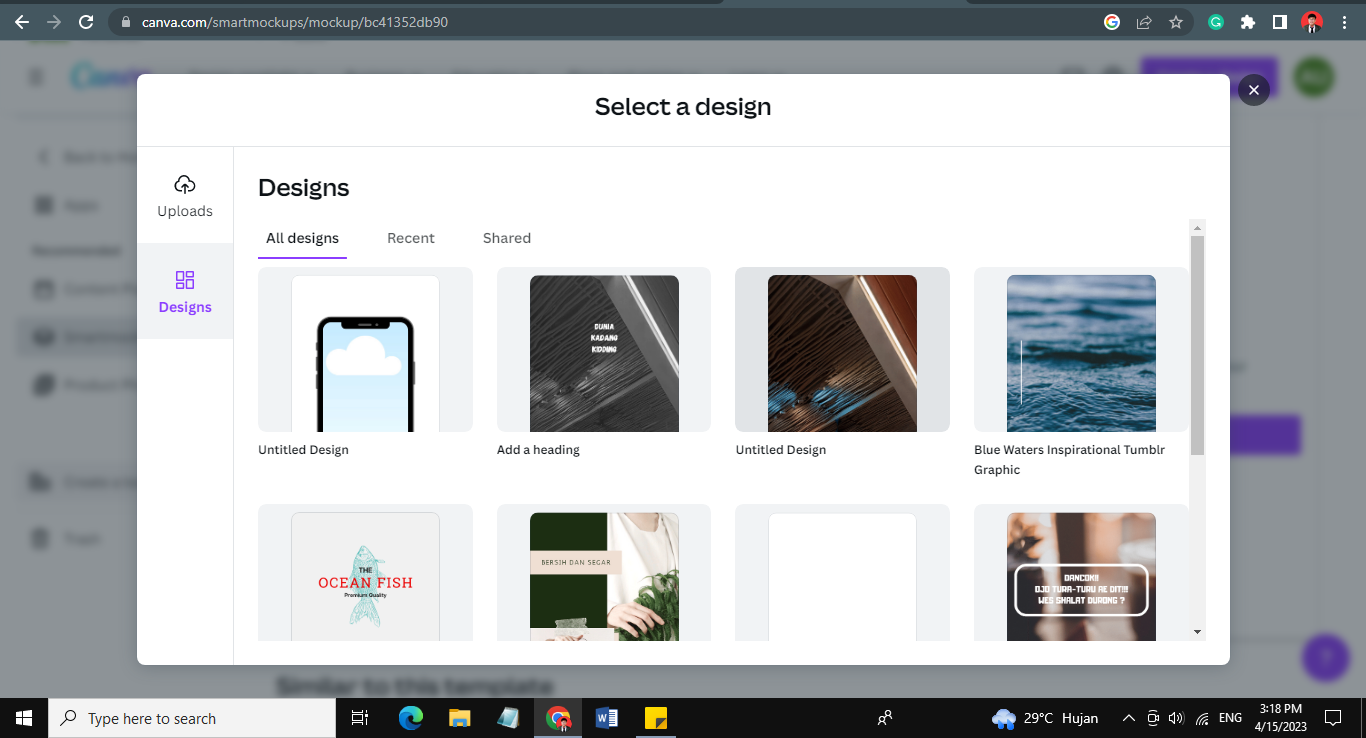The image size is (1366, 738).
Task: Click the Windows Start button
Action: 23,717
